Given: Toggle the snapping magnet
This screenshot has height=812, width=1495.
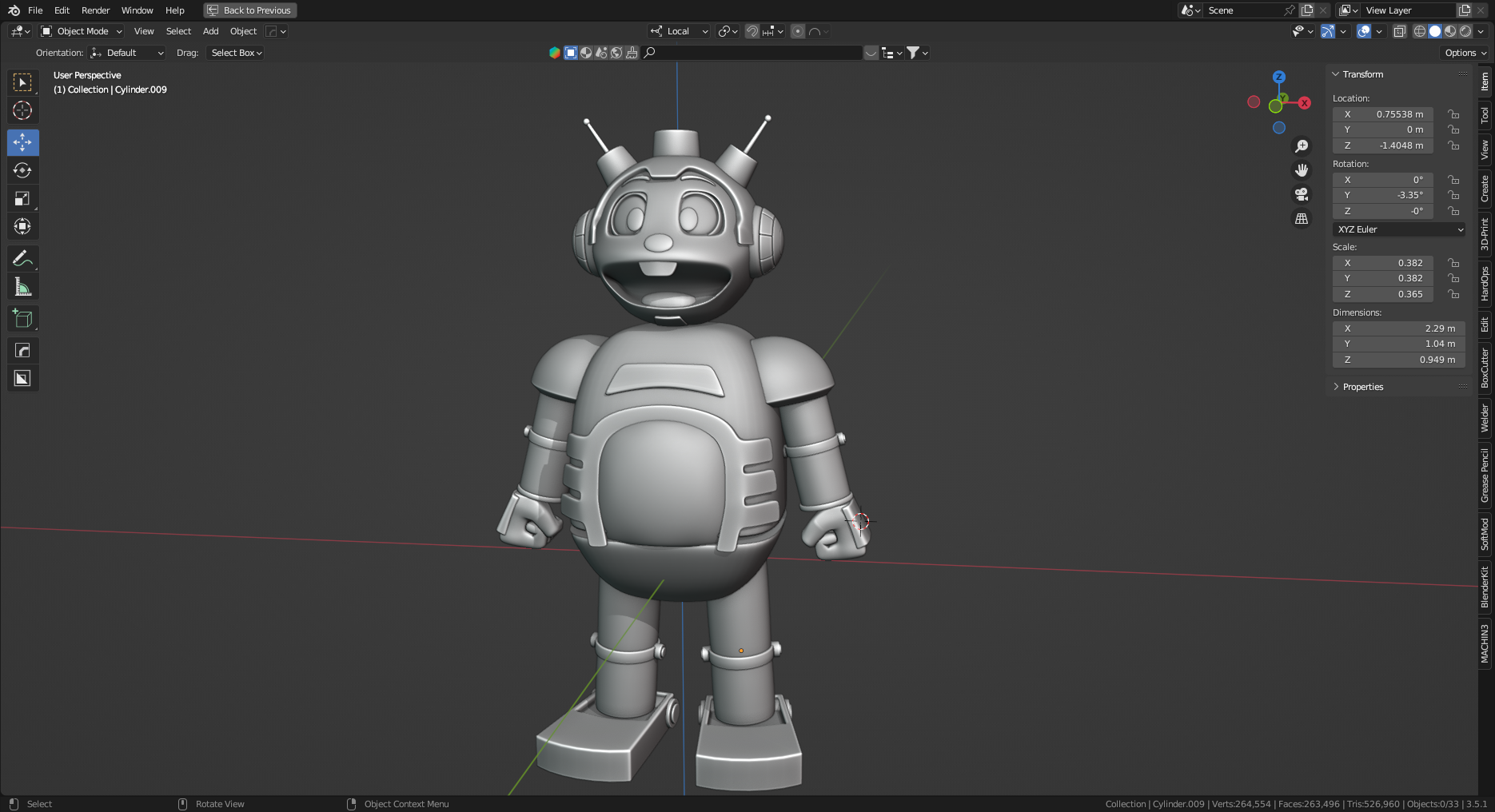Looking at the screenshot, I should [x=752, y=31].
